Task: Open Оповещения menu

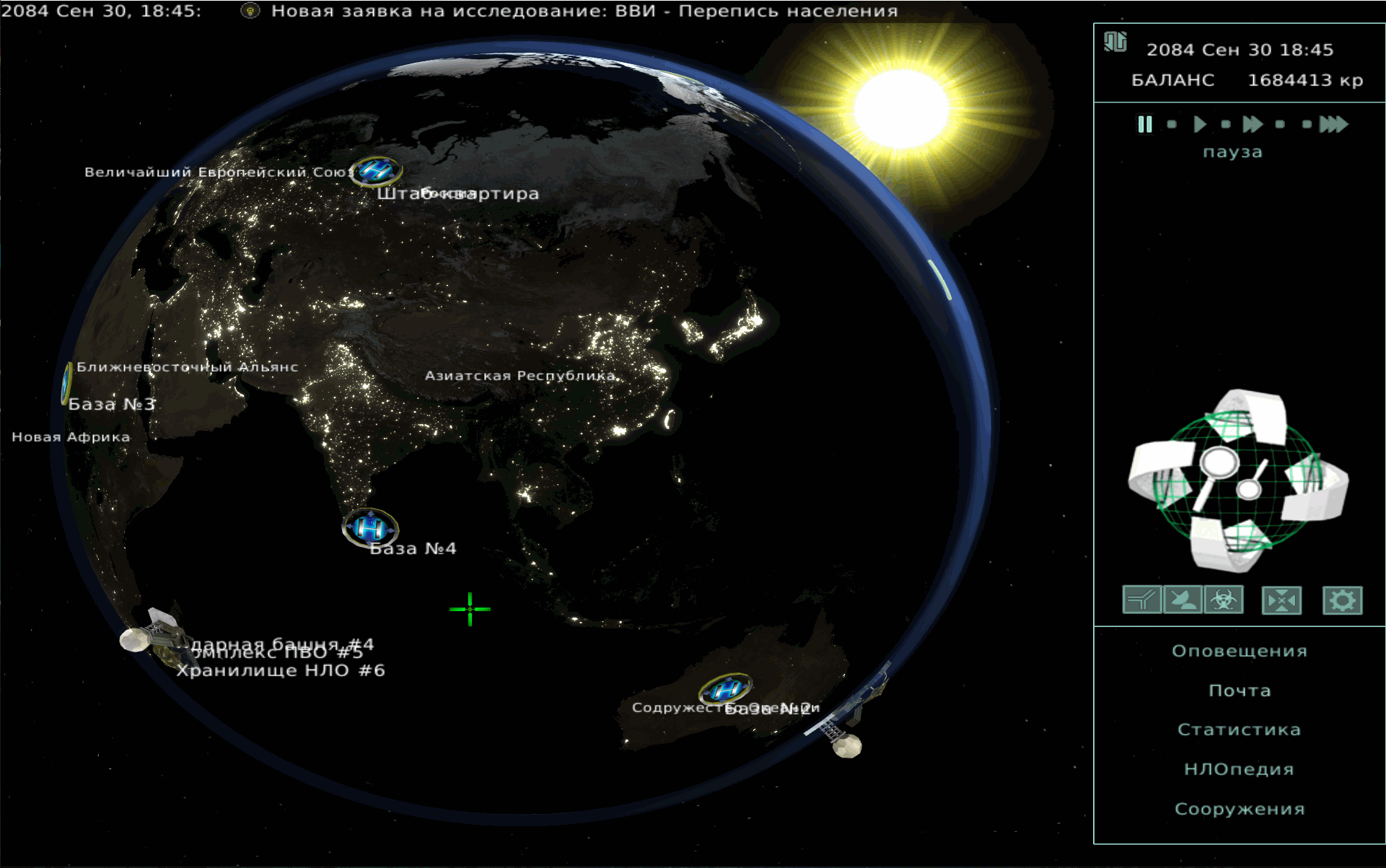Action: [x=1239, y=651]
